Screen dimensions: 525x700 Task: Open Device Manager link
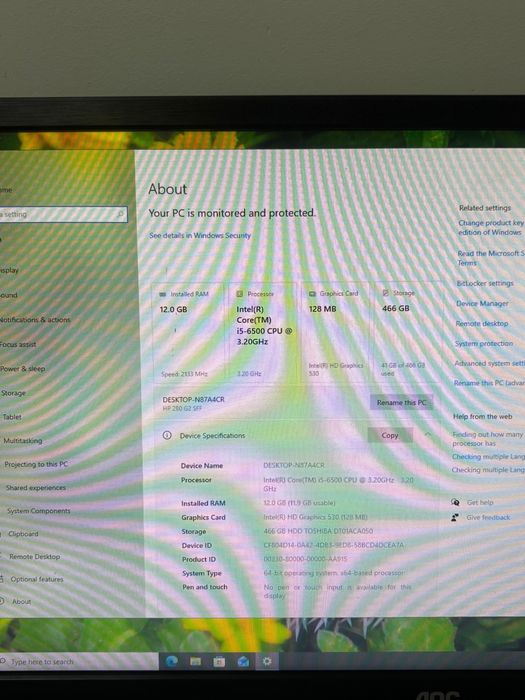pyautogui.click(x=482, y=304)
